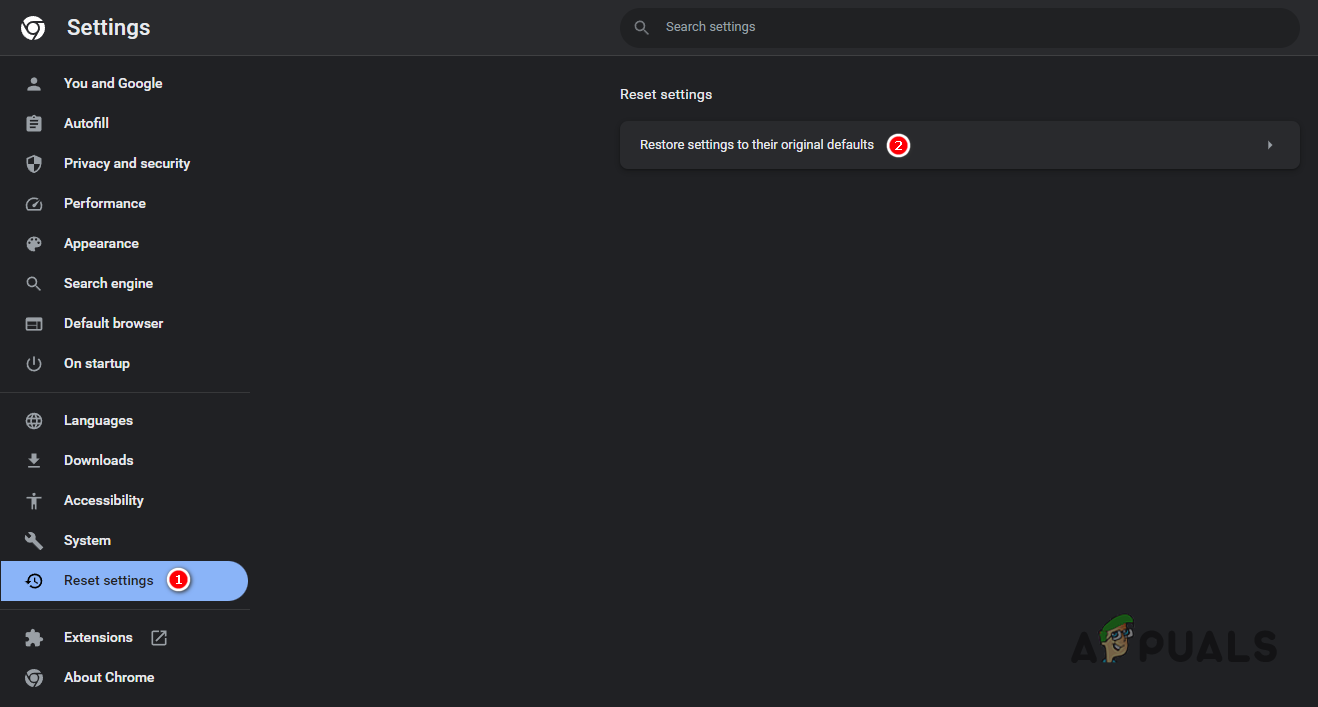This screenshot has height=707, width=1318.
Task: Select the Reset settings sidebar entry
Action: (108, 580)
